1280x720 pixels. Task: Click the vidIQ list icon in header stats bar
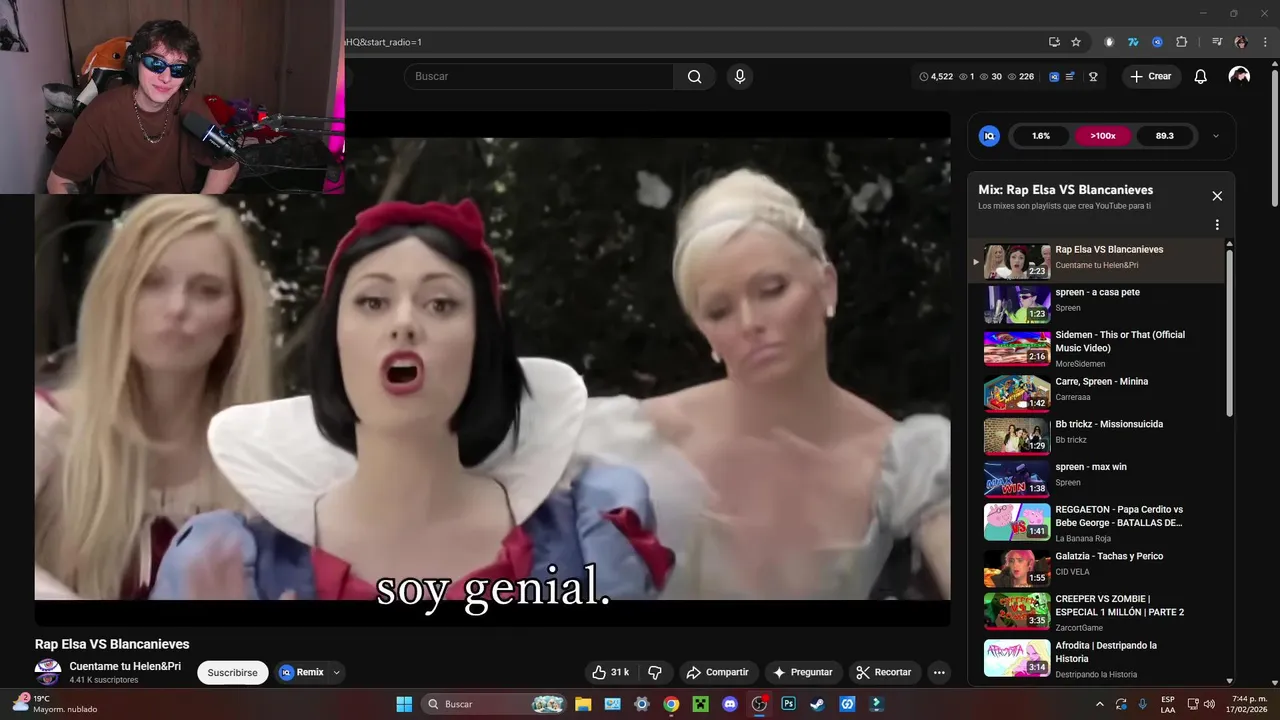click(1070, 77)
